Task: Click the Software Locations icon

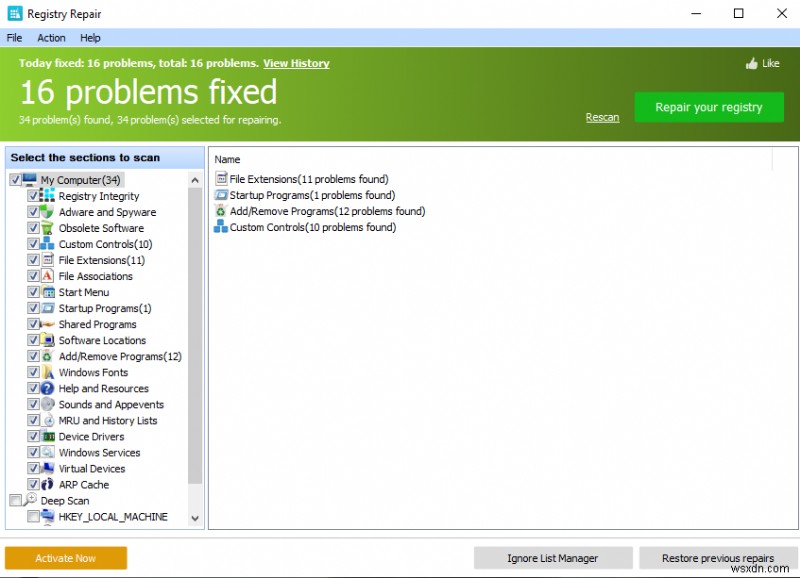Action: [x=47, y=340]
